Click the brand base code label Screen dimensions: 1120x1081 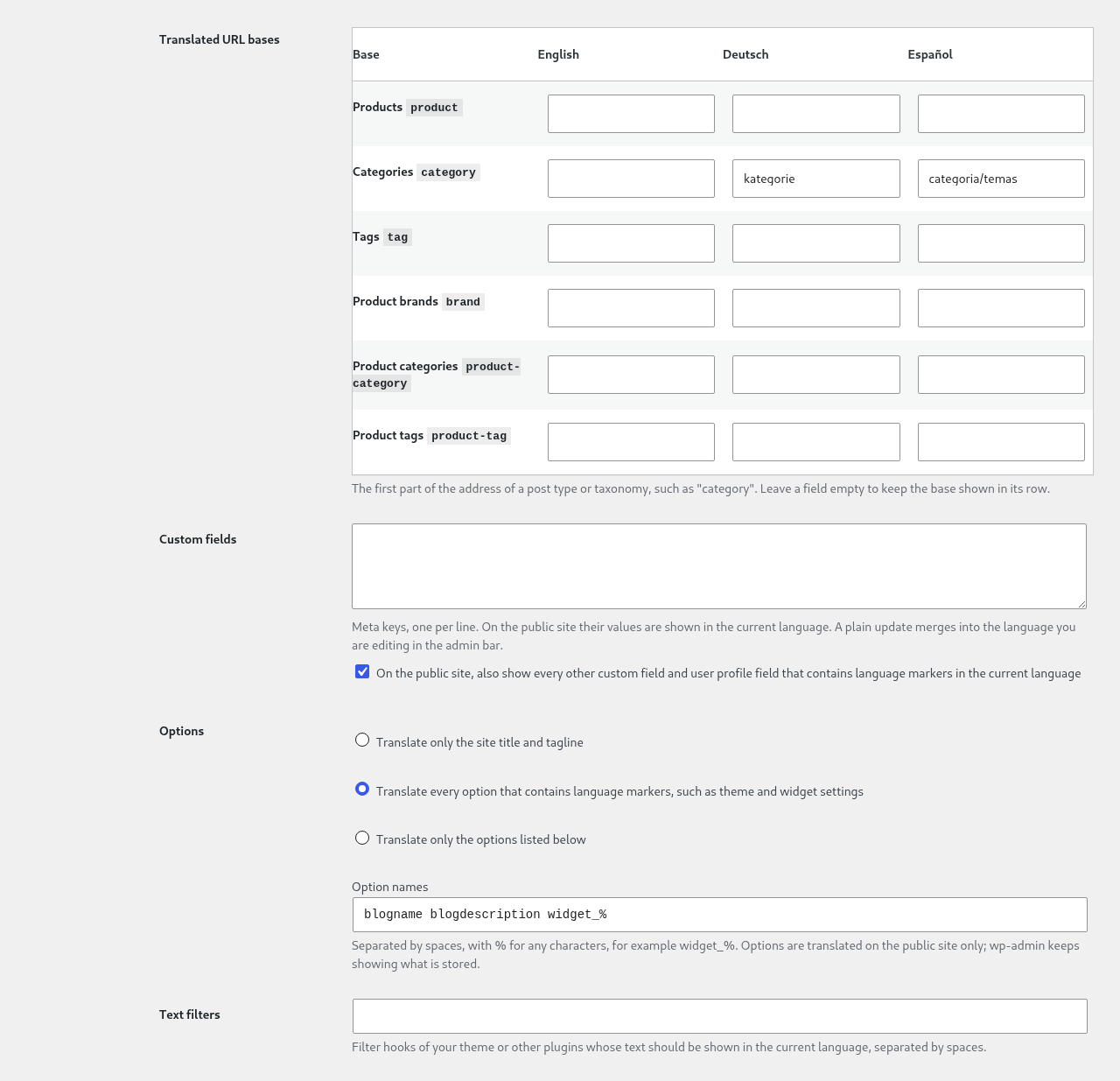463,302
